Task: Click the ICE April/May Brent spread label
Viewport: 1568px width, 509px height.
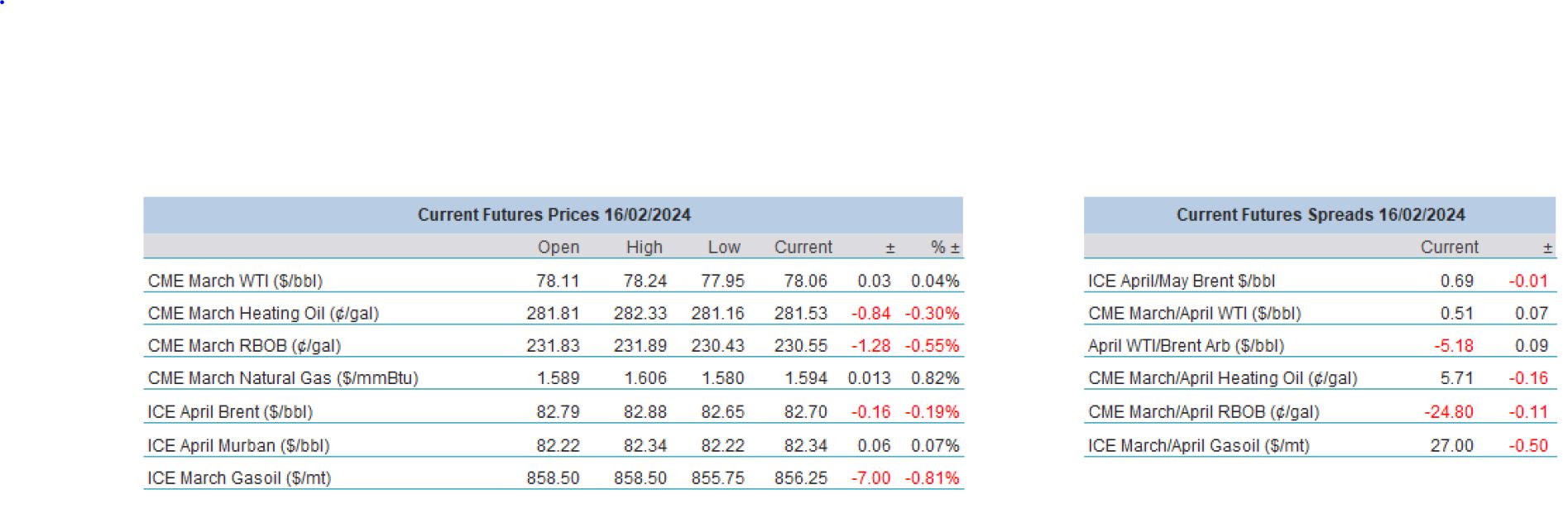Action: point(1181,281)
